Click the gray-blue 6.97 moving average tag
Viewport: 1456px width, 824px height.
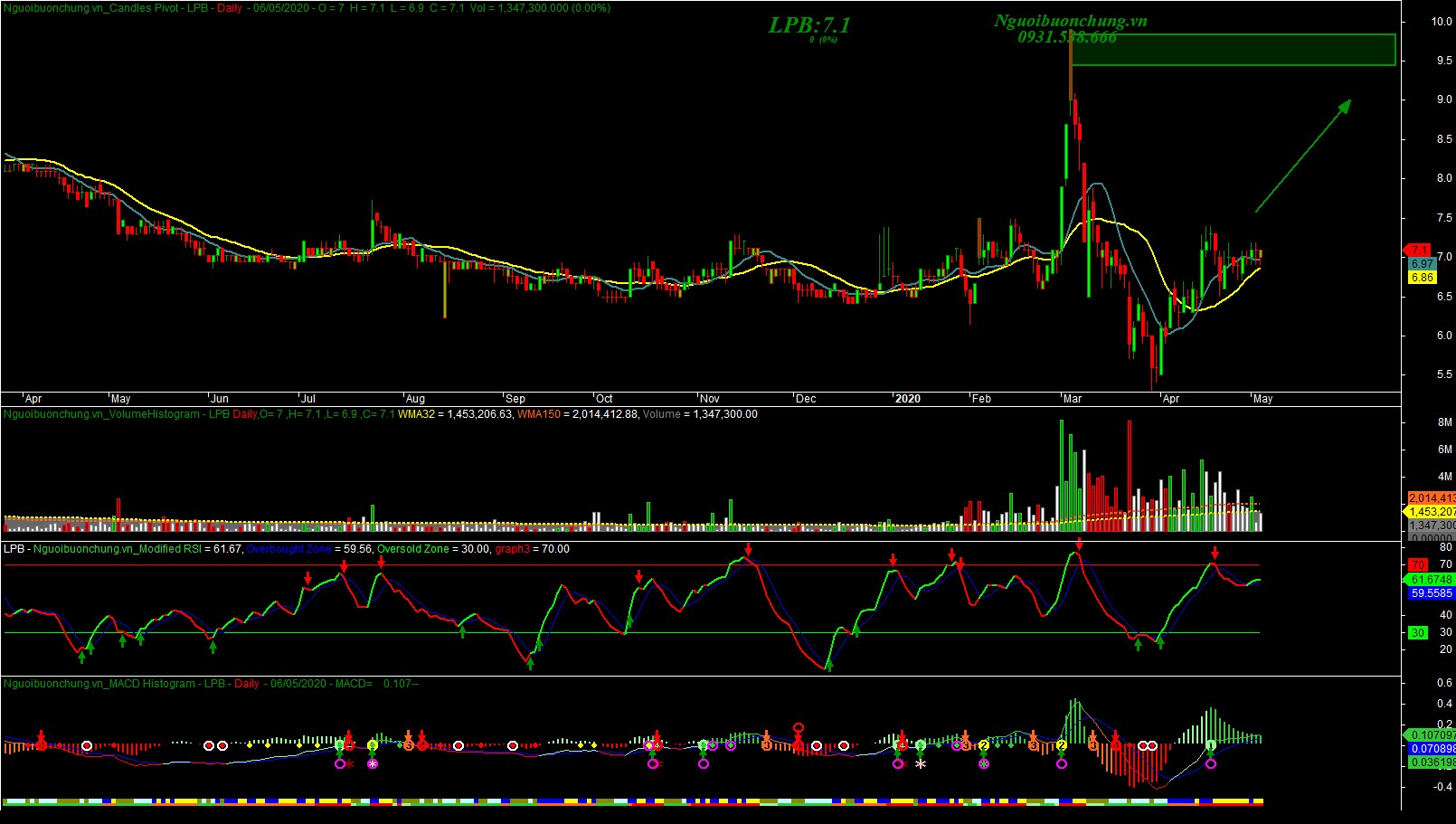(1422, 264)
